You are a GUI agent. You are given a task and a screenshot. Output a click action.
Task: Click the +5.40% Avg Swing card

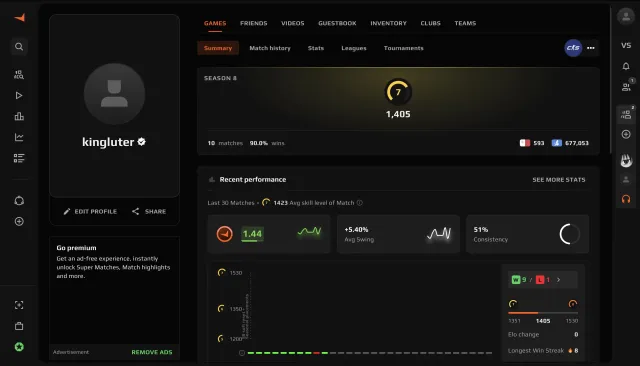point(398,234)
